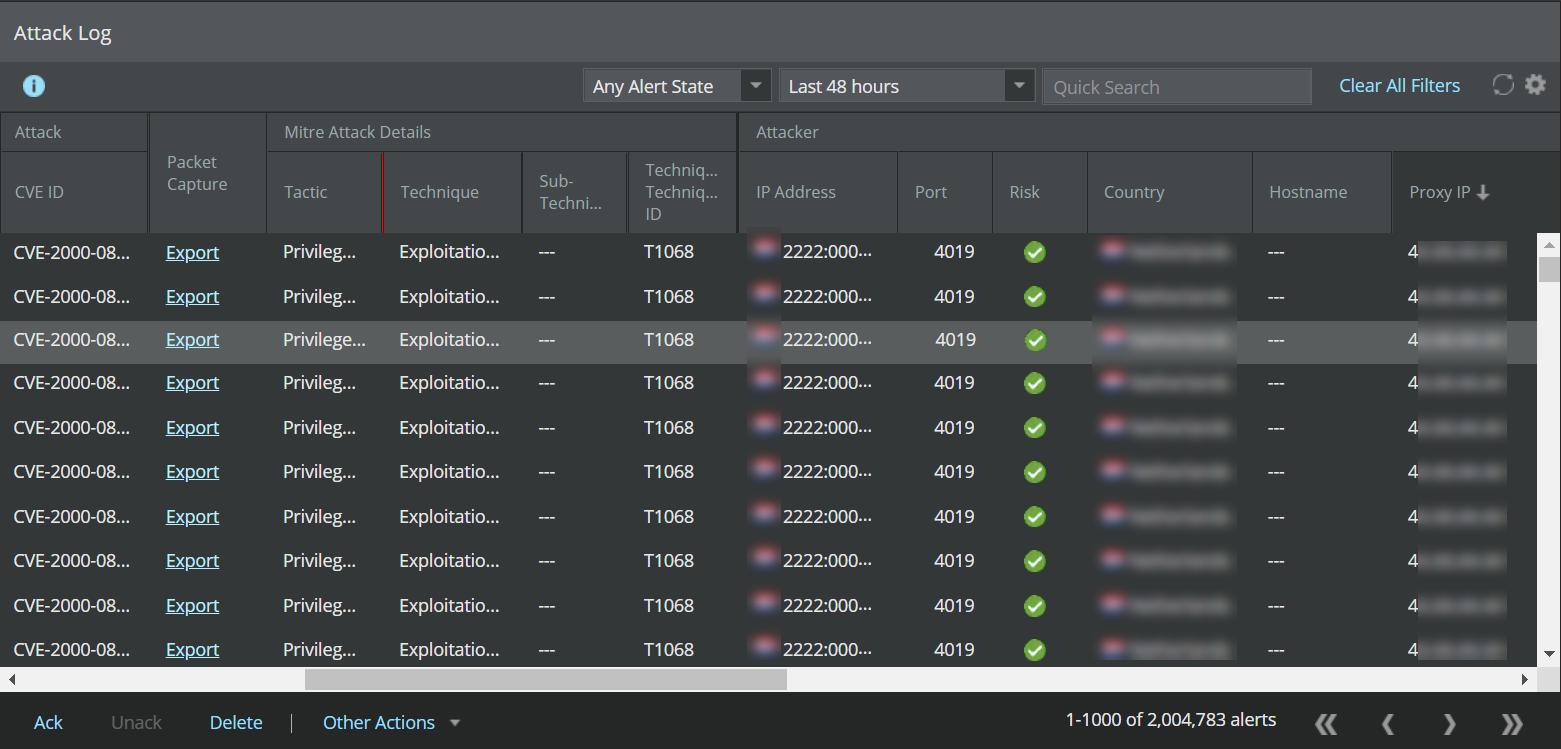Click Clear All Filters
Viewport: 1561px width, 749px height.
[x=1399, y=86]
